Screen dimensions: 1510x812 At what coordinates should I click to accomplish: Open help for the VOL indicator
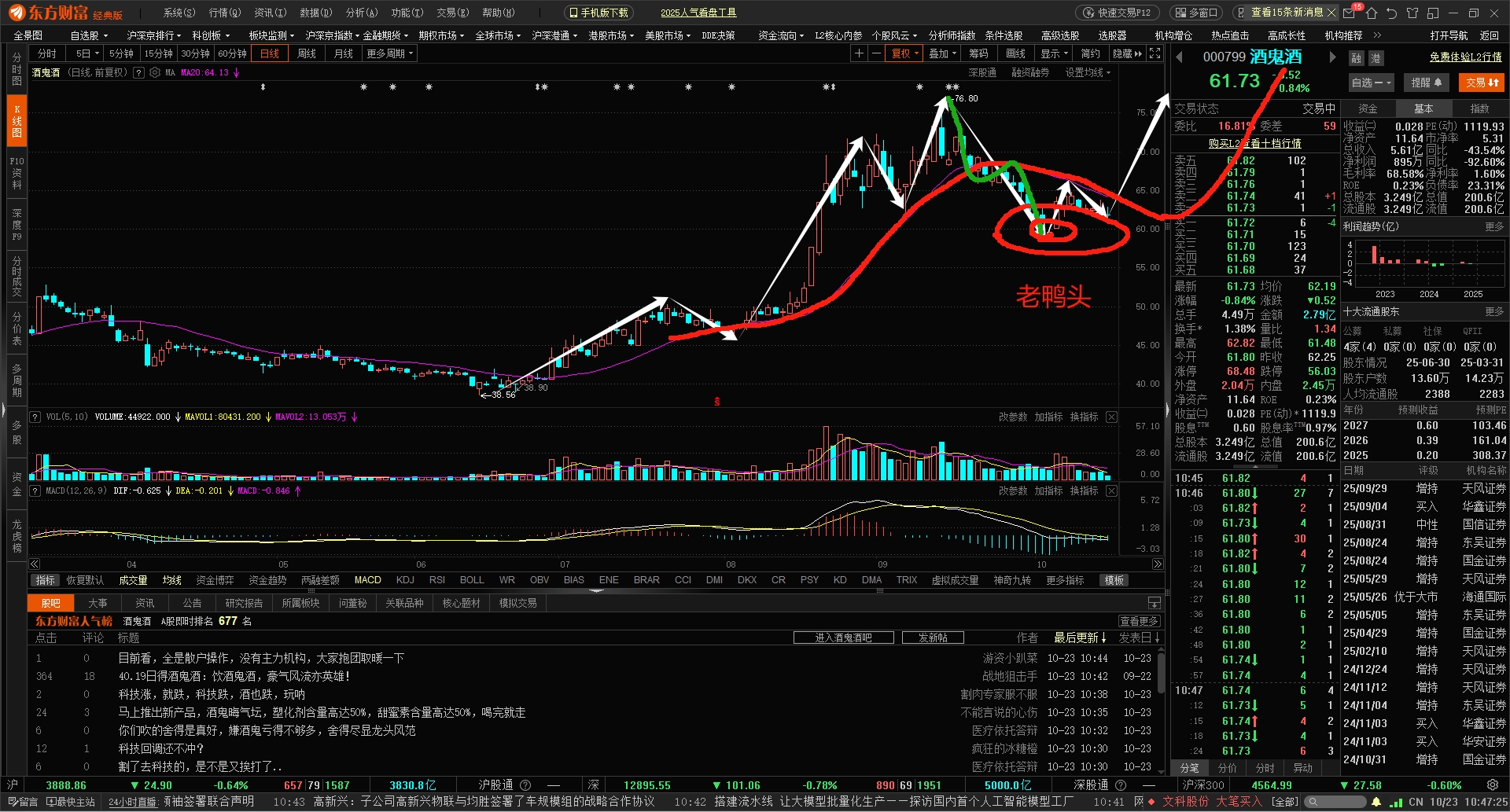point(35,417)
